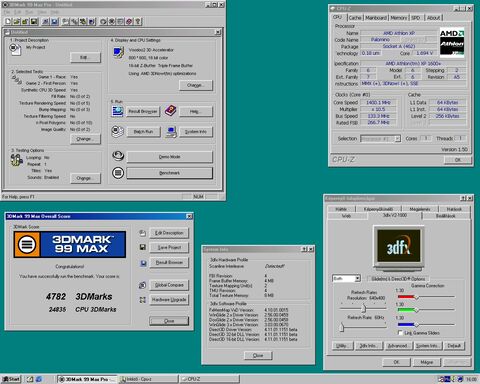Click Change under Display and CPU Settings
The height and width of the screenshot is (384, 480).
tap(195, 85)
